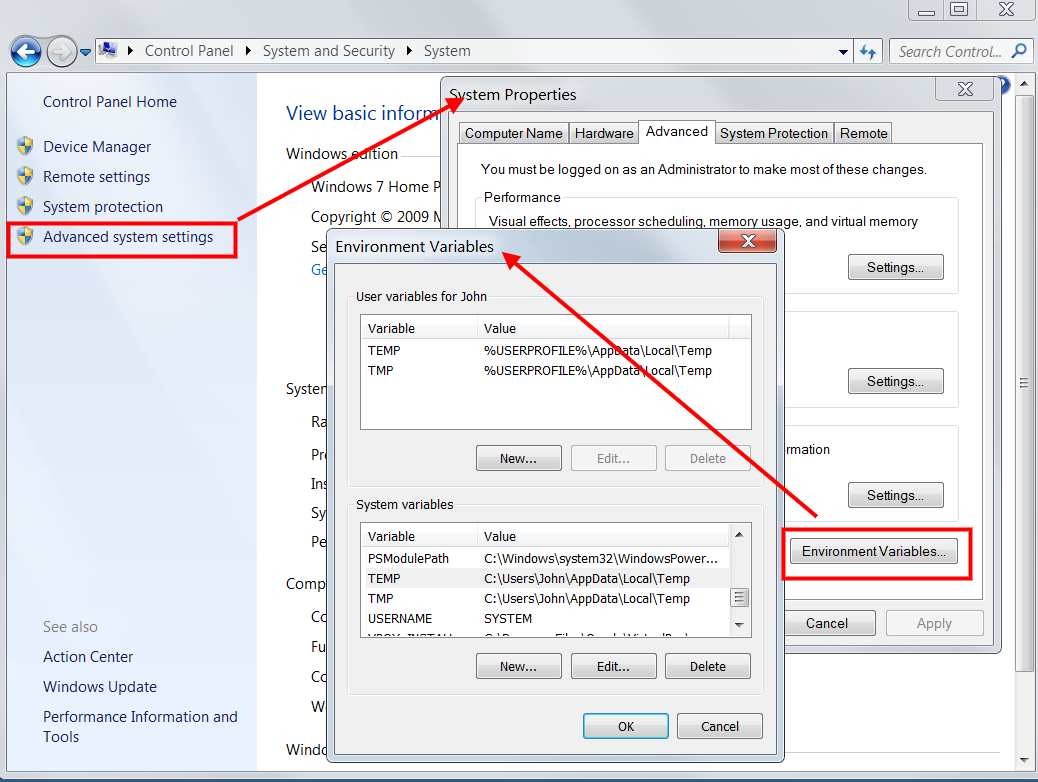This screenshot has height=782, width=1038.
Task: Click the Performance Settings button
Action: pos(896,268)
